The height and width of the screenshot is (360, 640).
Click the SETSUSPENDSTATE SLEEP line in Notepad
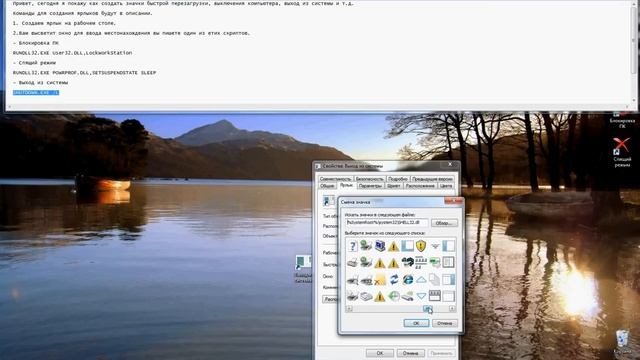click(x=84, y=73)
